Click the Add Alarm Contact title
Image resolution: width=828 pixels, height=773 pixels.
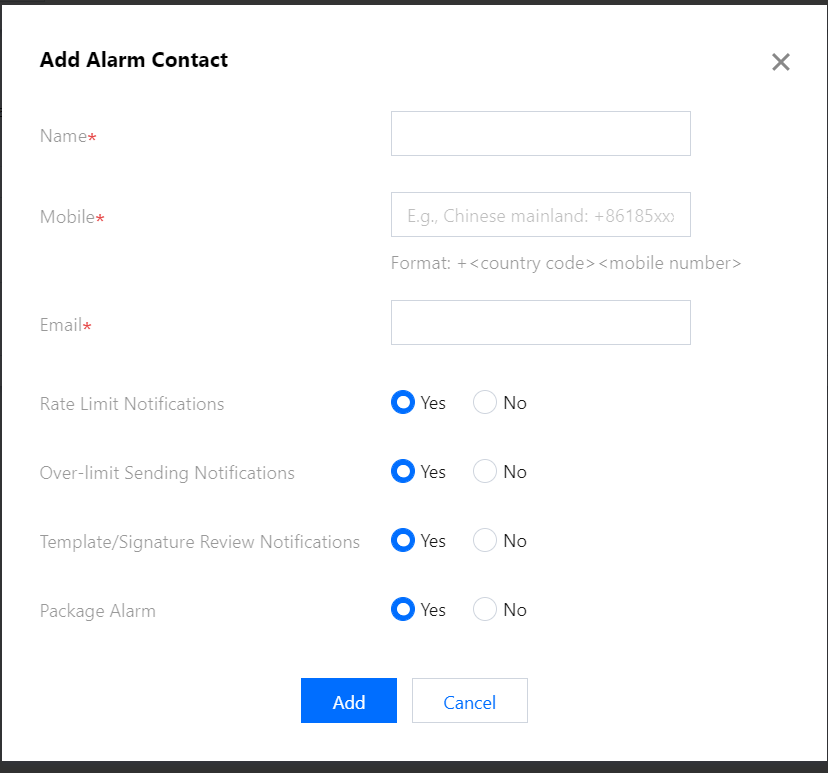(x=134, y=60)
